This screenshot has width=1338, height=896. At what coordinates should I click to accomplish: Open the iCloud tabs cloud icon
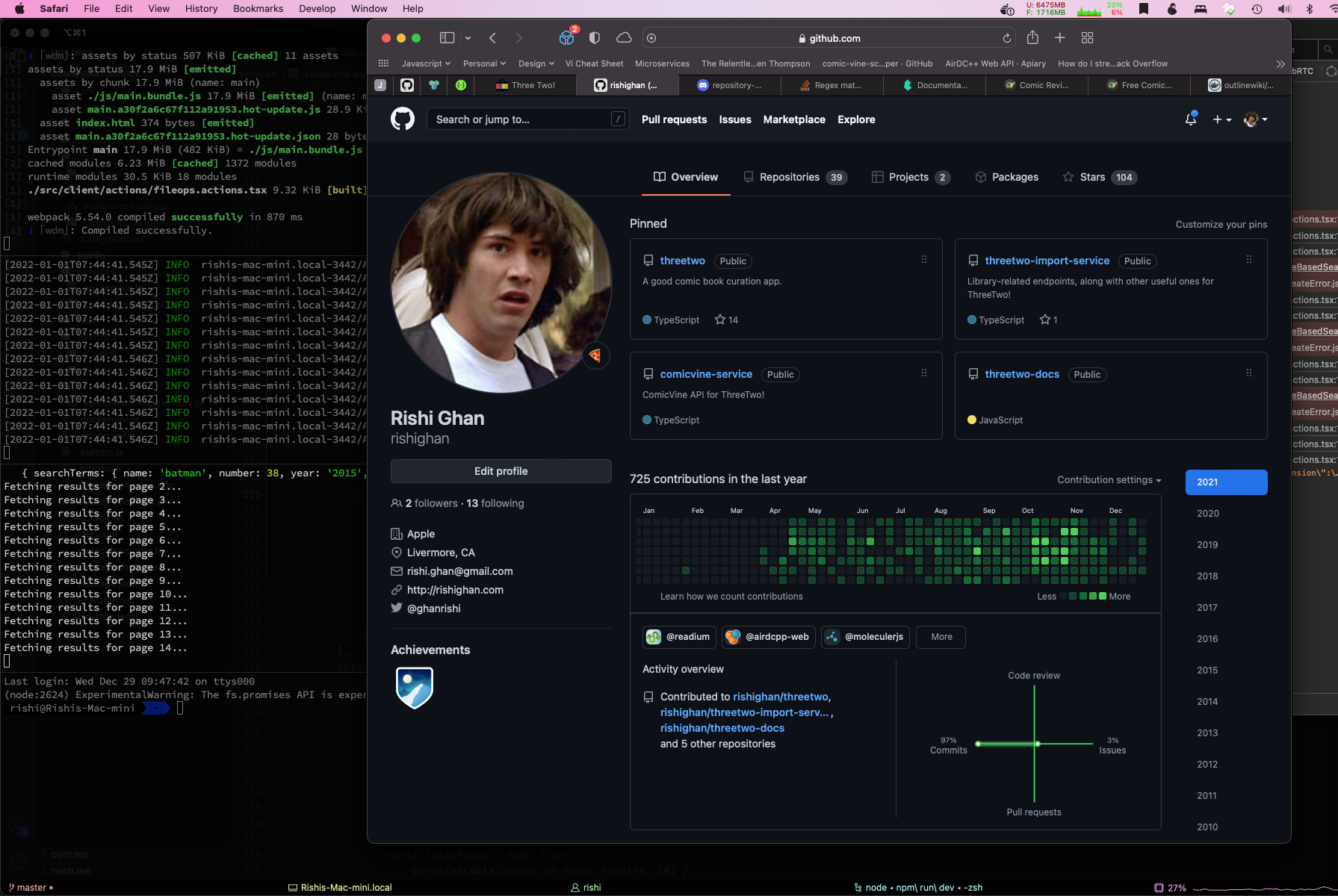point(624,38)
